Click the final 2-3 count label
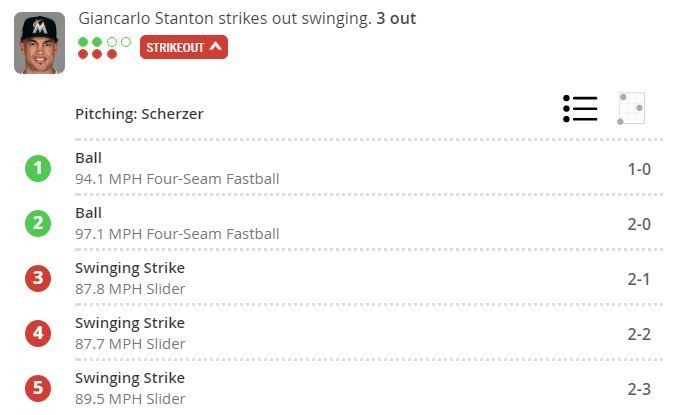The height and width of the screenshot is (415, 685). pyautogui.click(x=639, y=389)
